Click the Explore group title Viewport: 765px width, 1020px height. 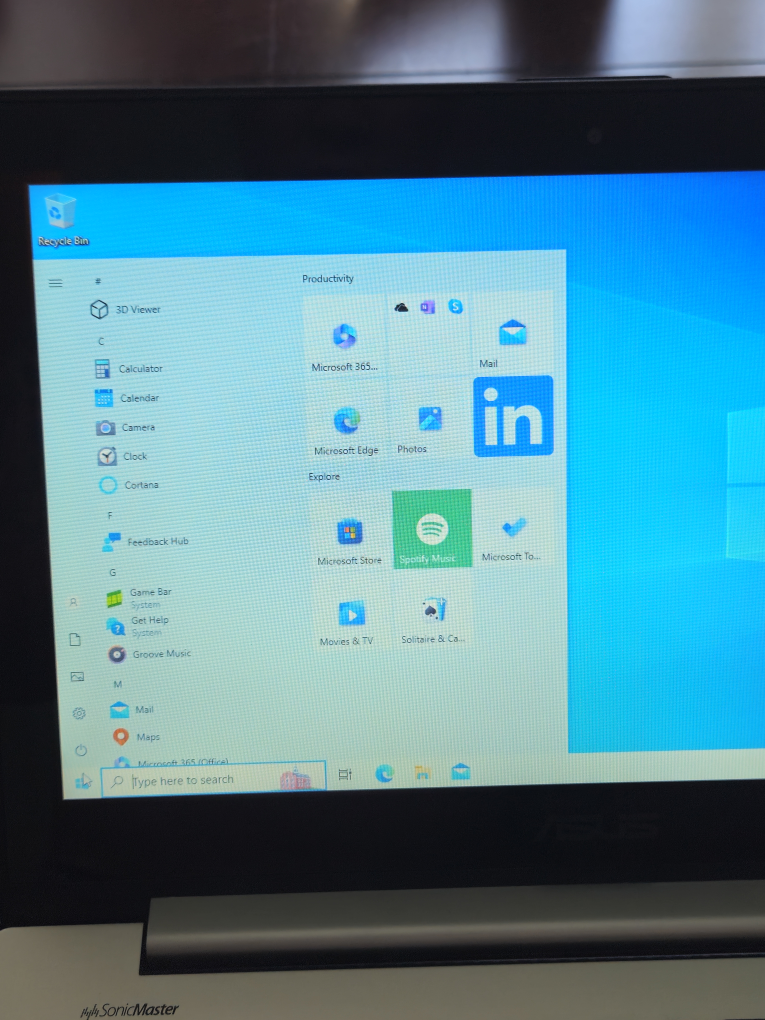tap(324, 477)
